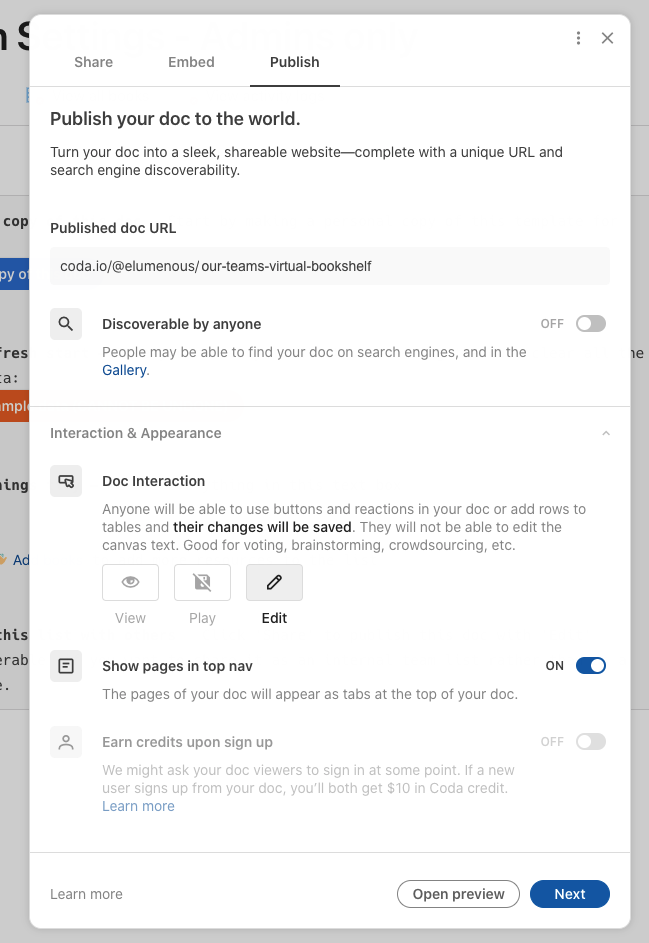Click the Earn credits person icon
Screen dimensions: 649x943
point(66,742)
